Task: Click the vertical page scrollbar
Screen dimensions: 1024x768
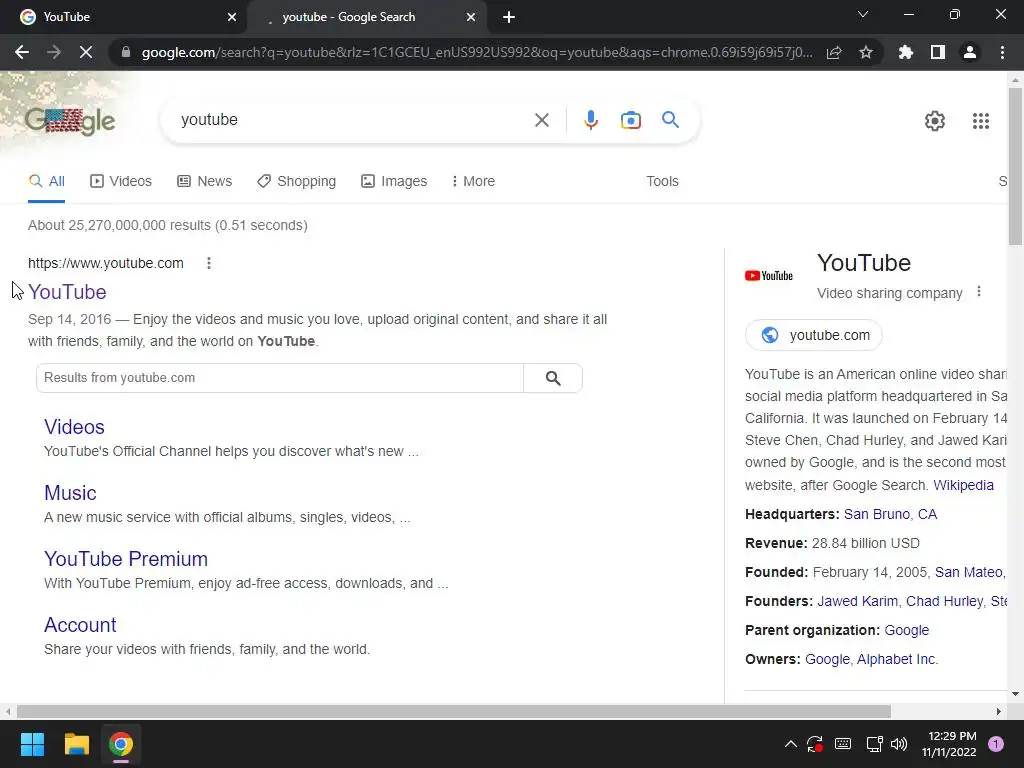Action: click(x=1016, y=167)
